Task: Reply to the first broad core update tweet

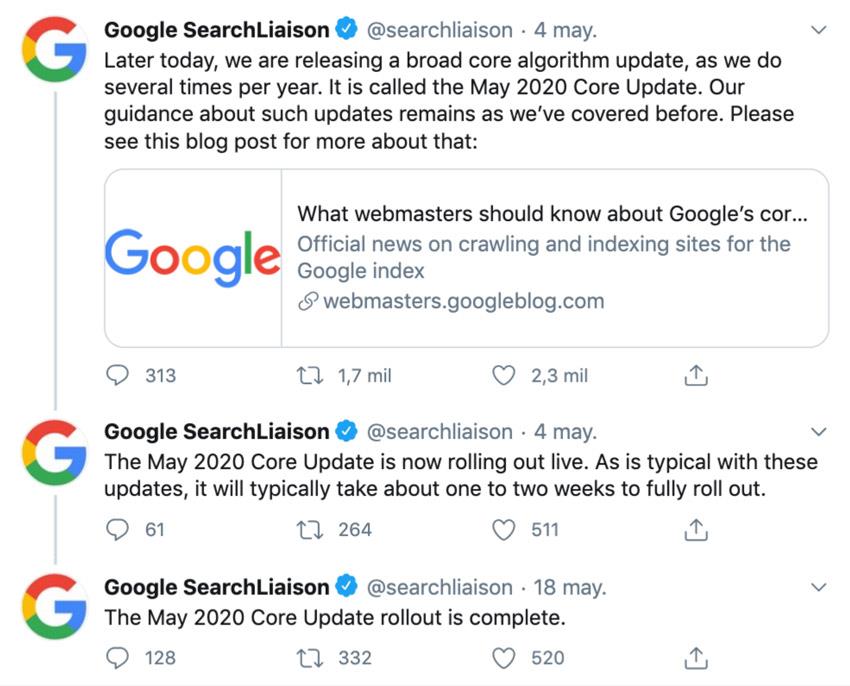Action: [x=117, y=375]
